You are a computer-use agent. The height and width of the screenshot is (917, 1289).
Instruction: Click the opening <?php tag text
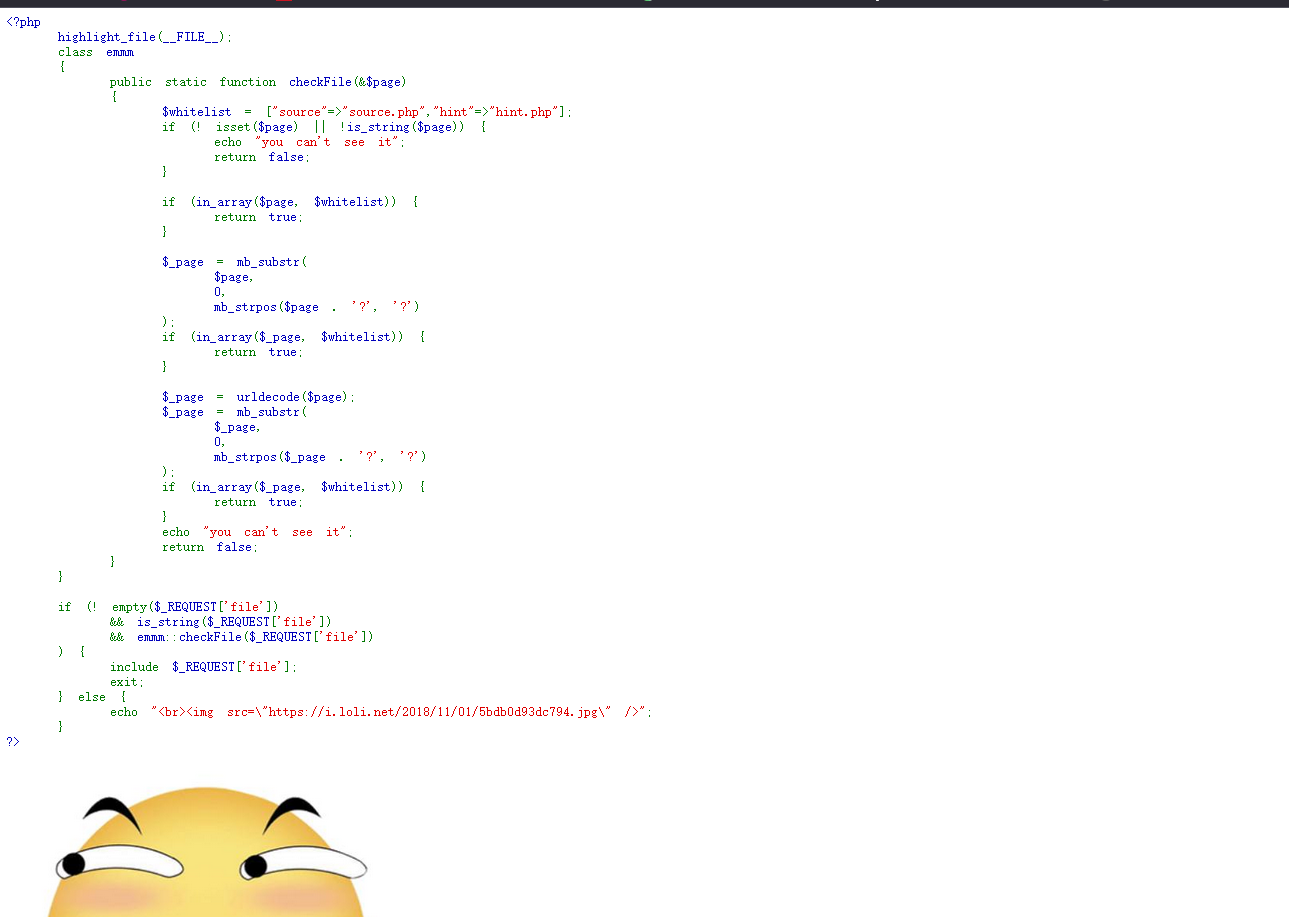point(23,22)
